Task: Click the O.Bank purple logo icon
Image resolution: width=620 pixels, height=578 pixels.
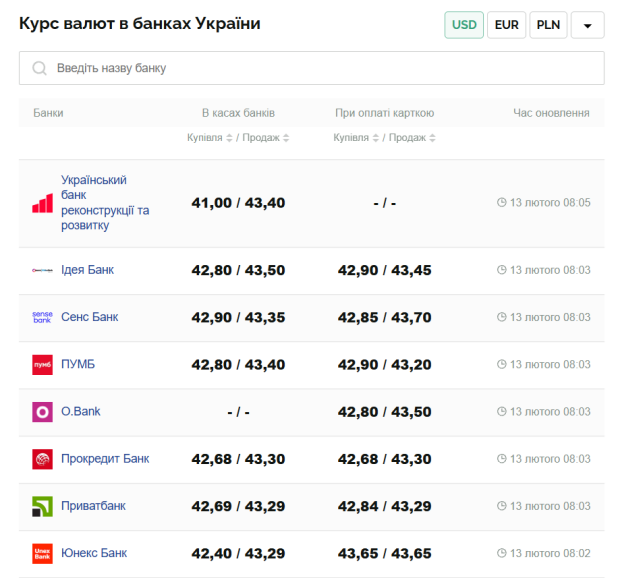Action: coord(42,411)
